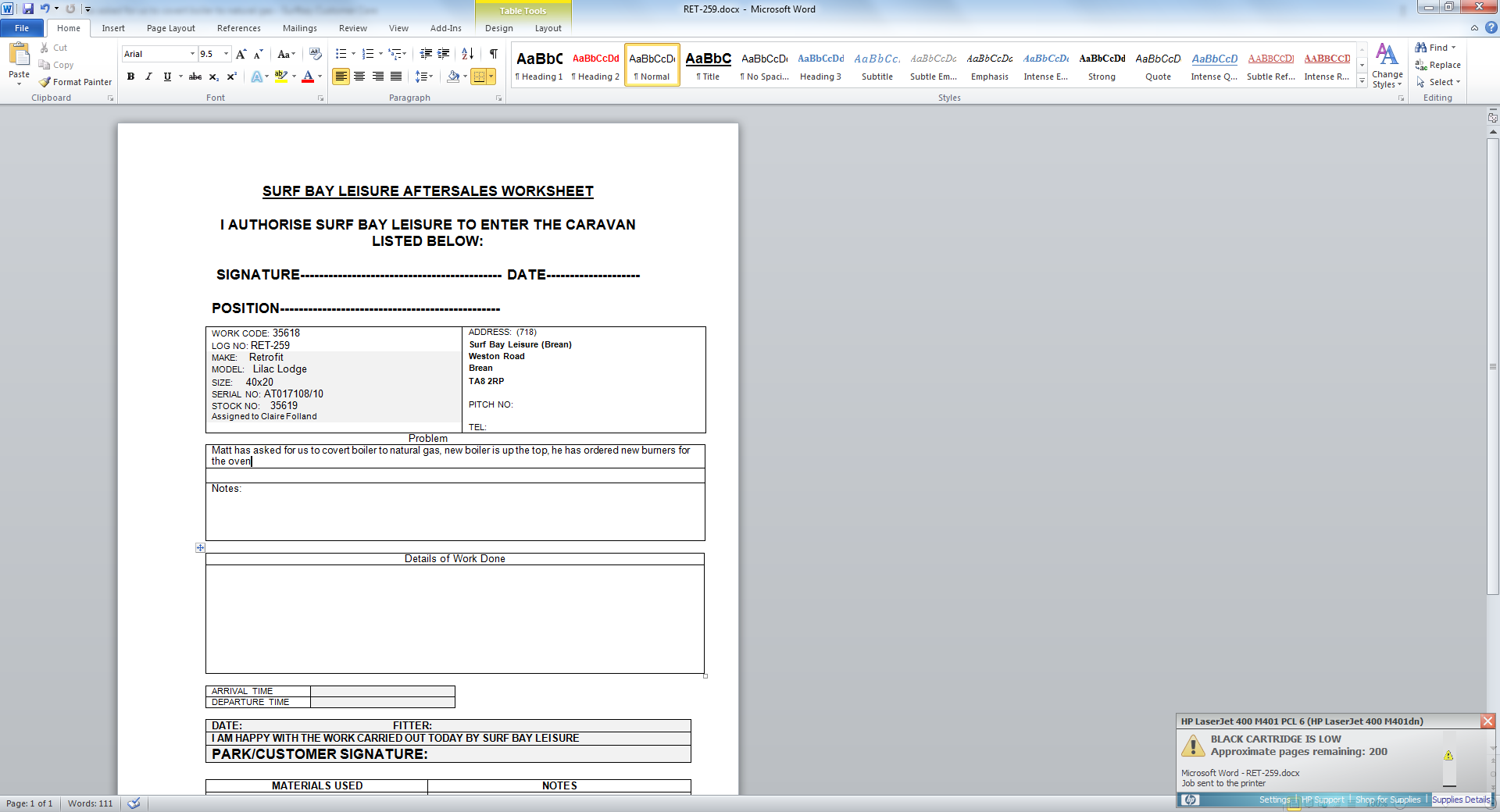Switch to the Page Layout tab
This screenshot has height=812, width=1500.
[171, 28]
